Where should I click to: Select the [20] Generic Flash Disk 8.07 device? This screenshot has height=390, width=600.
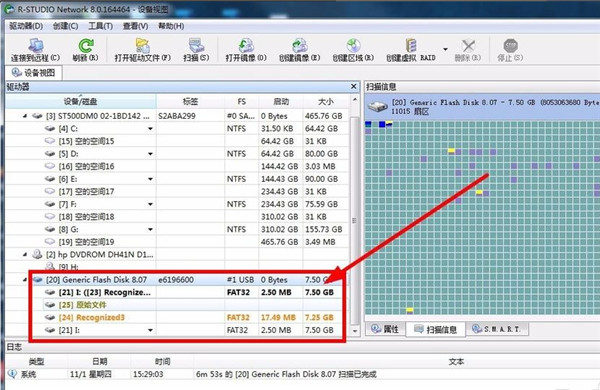(x=96, y=280)
